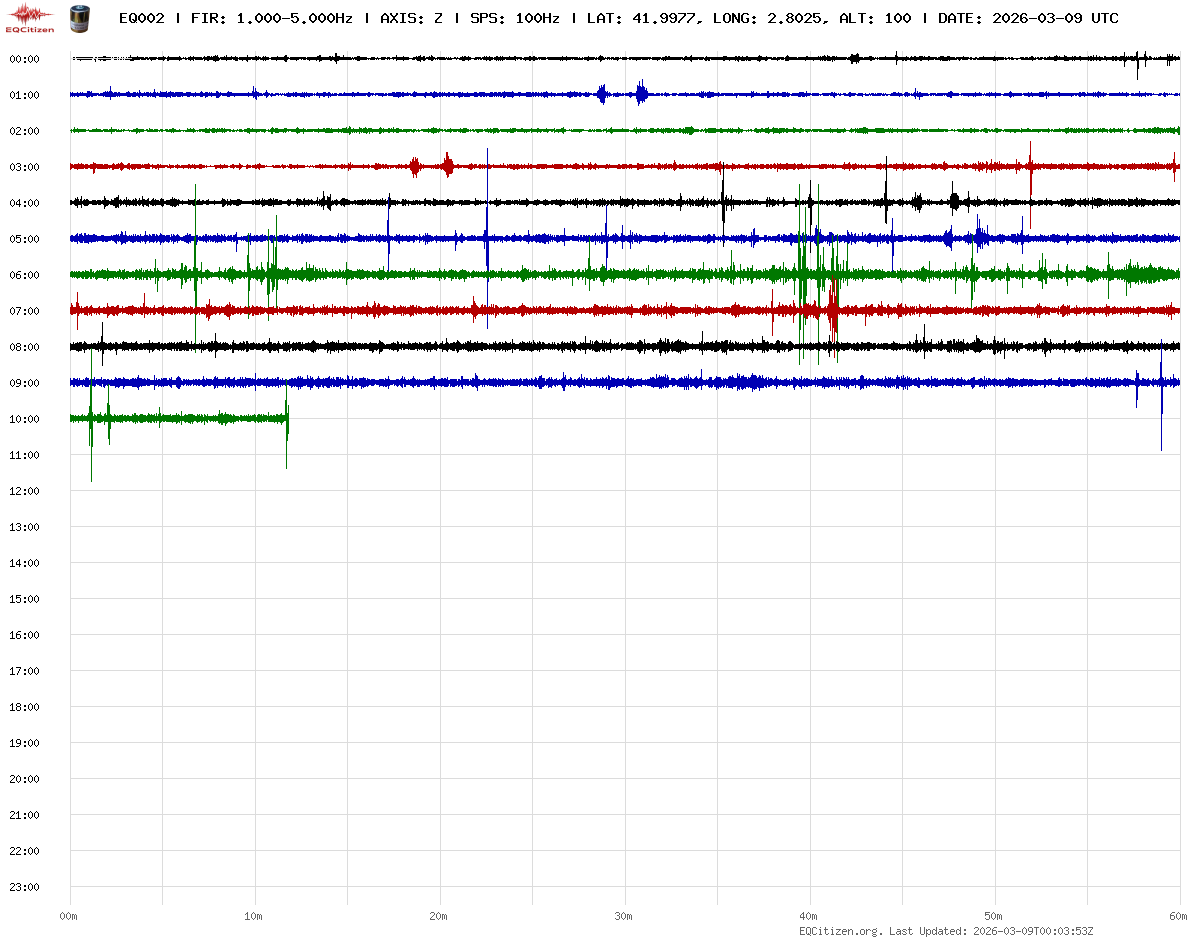Select the 06:00 hour row label
Image resolution: width=1200 pixels, height=940 pixels.
[x=24, y=275]
